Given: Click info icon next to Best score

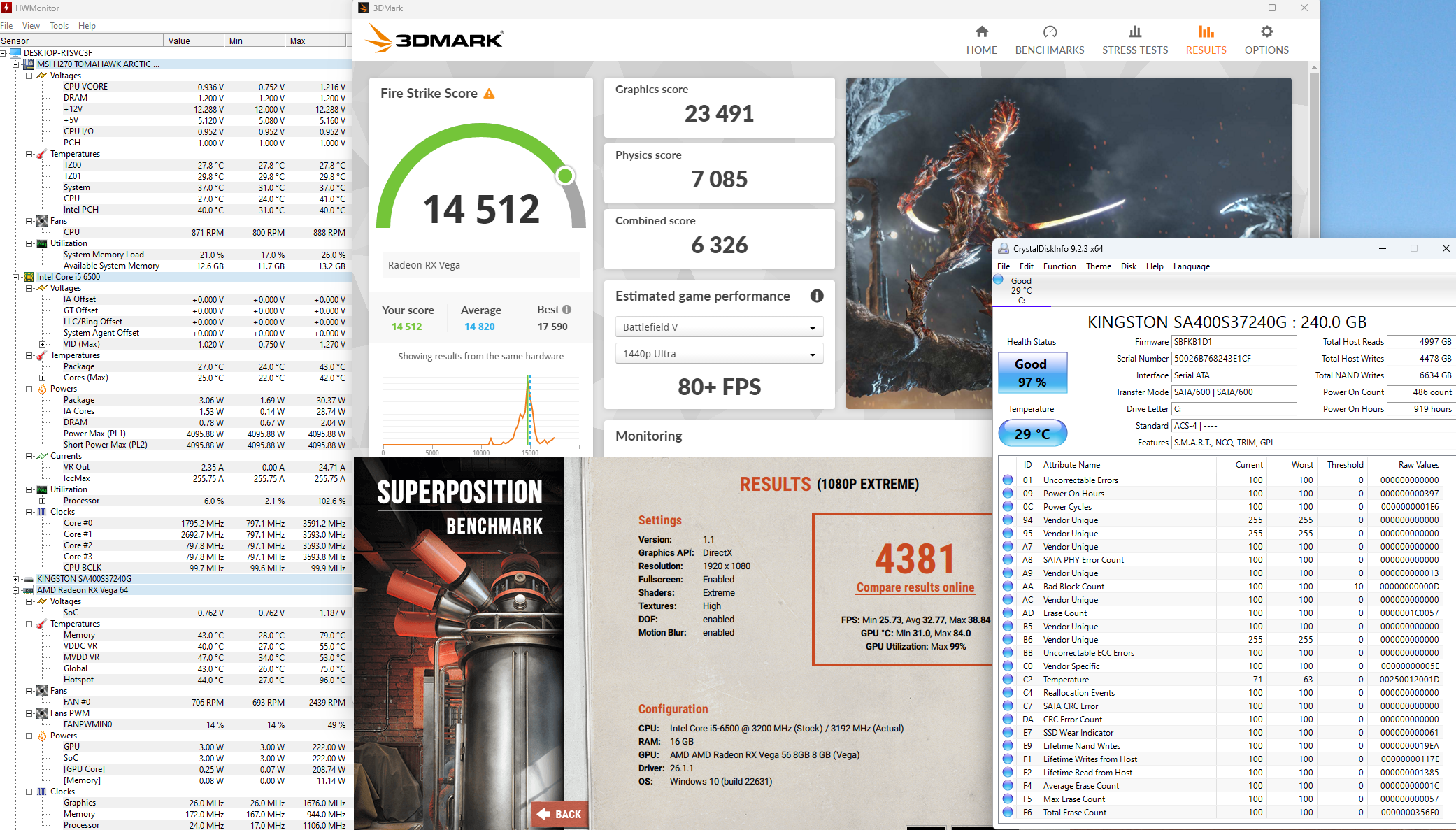Looking at the screenshot, I should click(x=566, y=310).
